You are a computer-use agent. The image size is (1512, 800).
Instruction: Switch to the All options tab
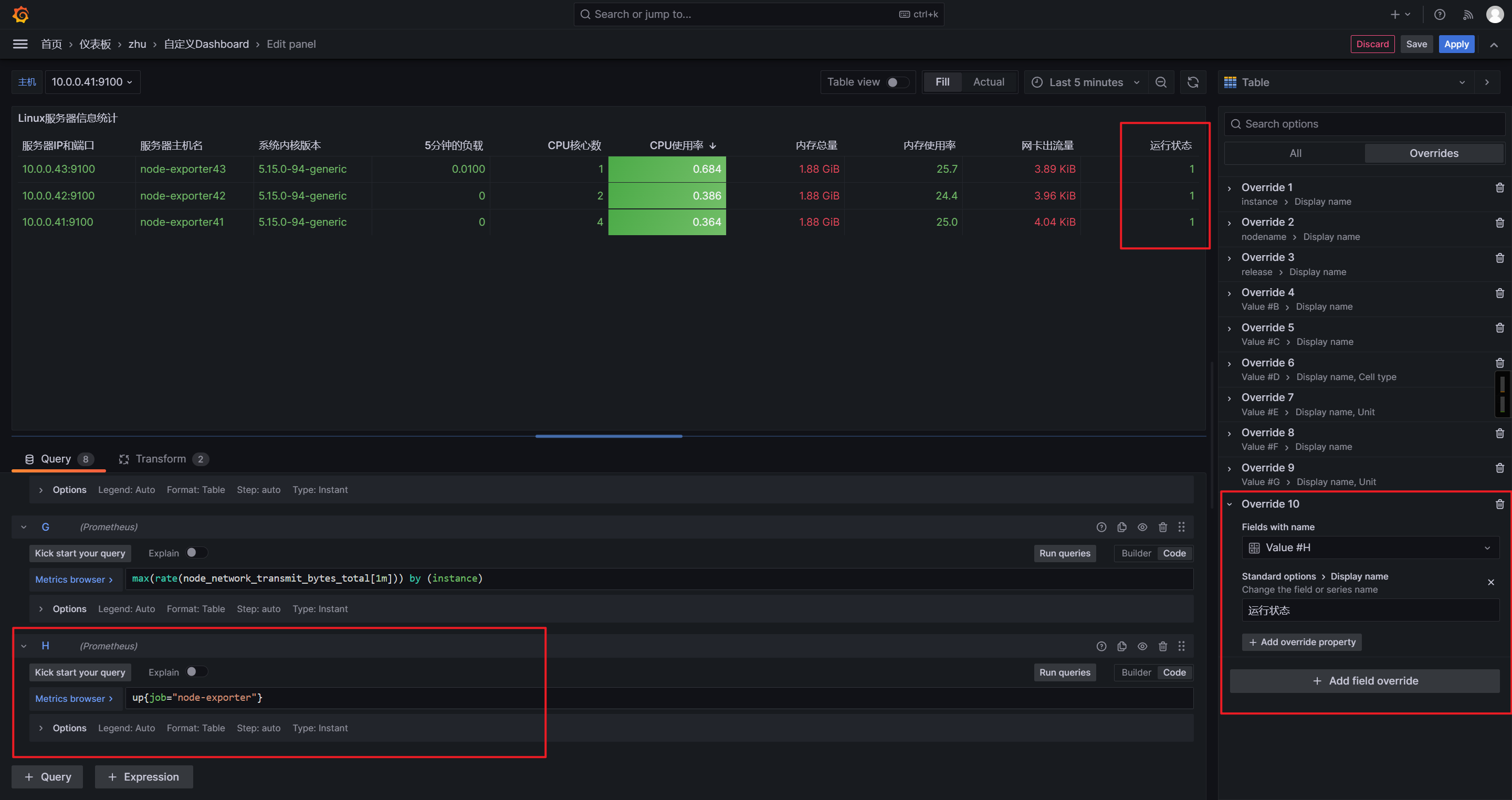[1295, 153]
